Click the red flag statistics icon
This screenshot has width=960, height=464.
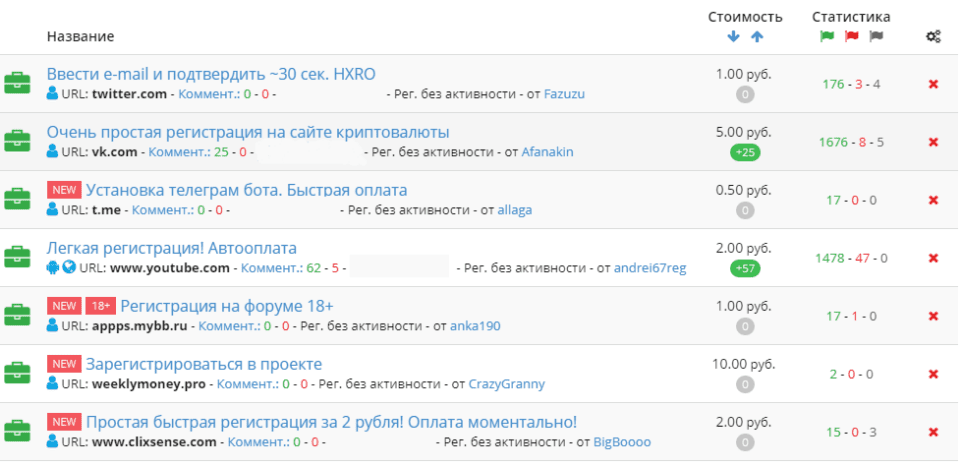click(851, 37)
